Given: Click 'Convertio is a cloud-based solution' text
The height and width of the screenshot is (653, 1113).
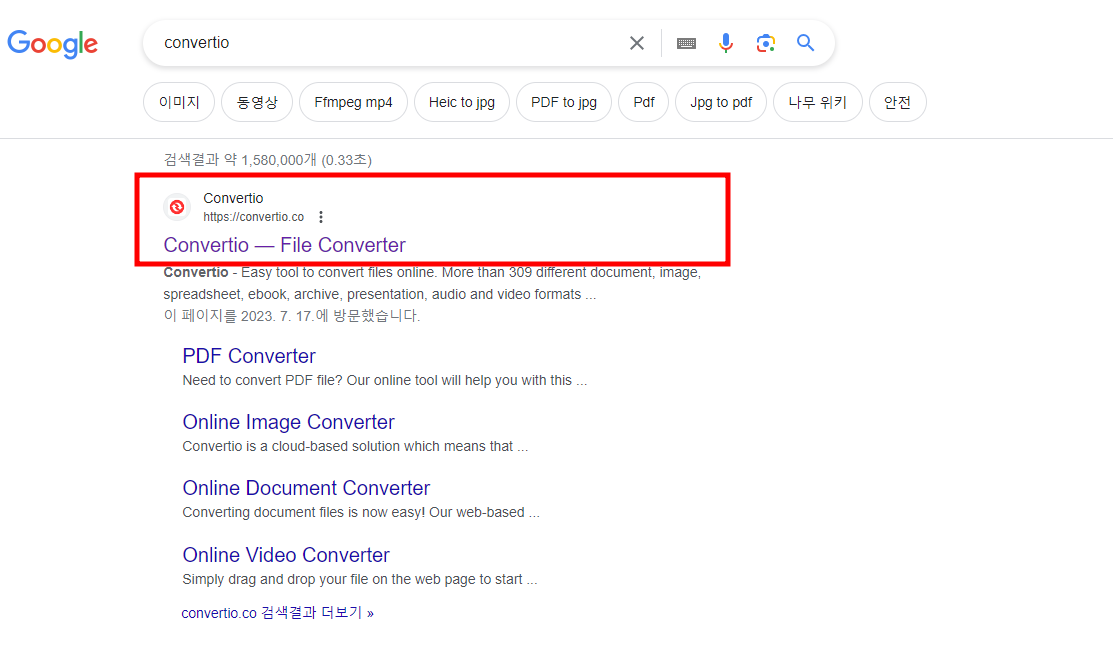Looking at the screenshot, I should (x=355, y=446).
